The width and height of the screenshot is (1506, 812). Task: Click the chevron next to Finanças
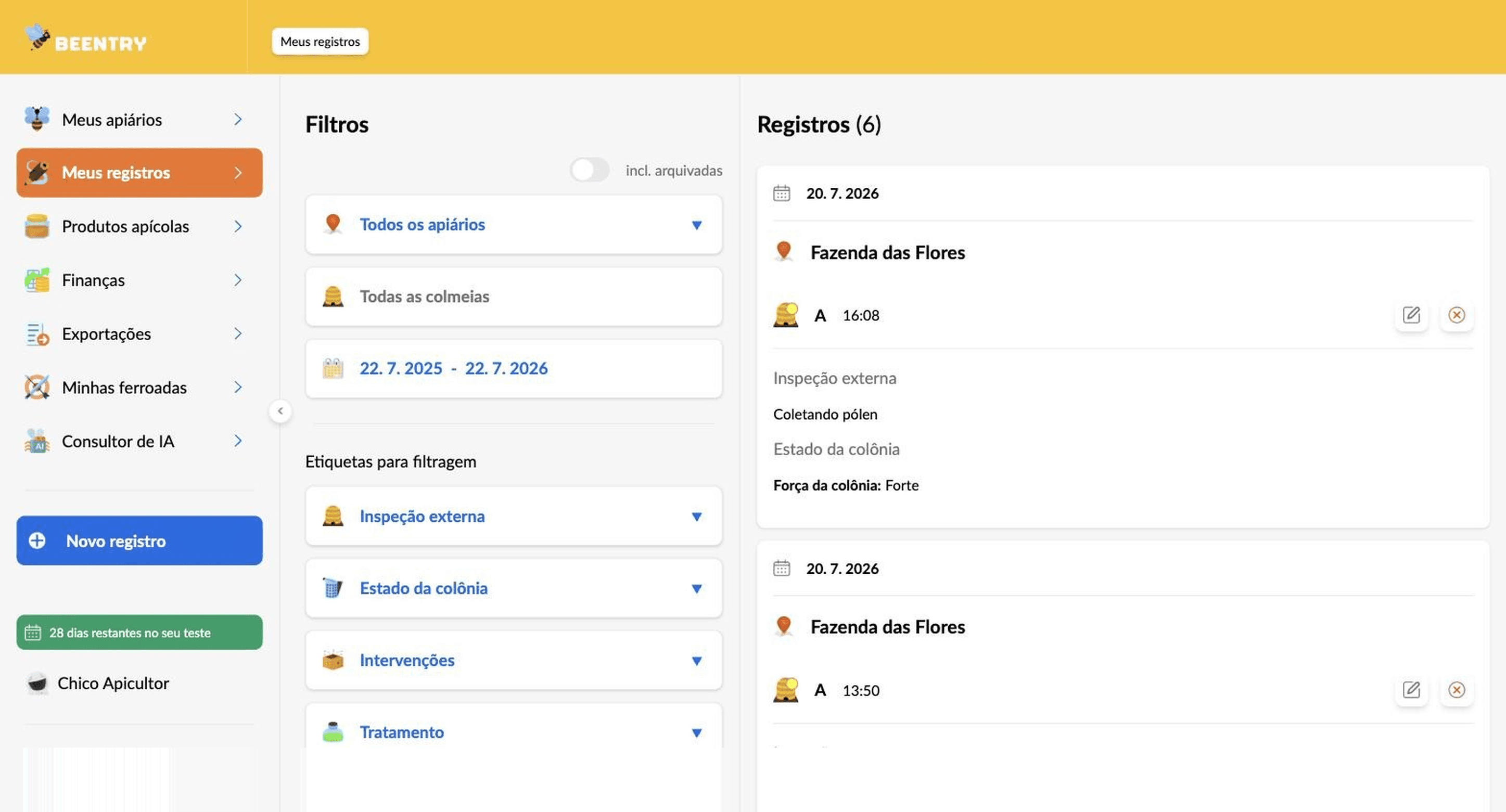pyautogui.click(x=238, y=280)
